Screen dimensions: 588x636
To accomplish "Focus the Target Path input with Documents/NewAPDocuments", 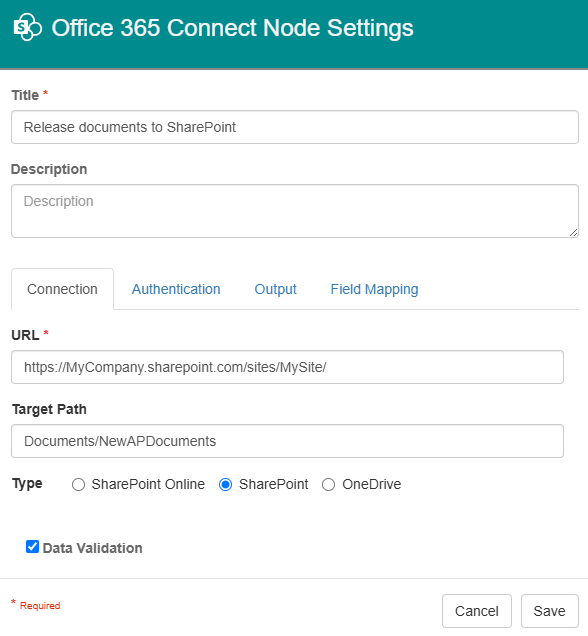I will (288, 441).
